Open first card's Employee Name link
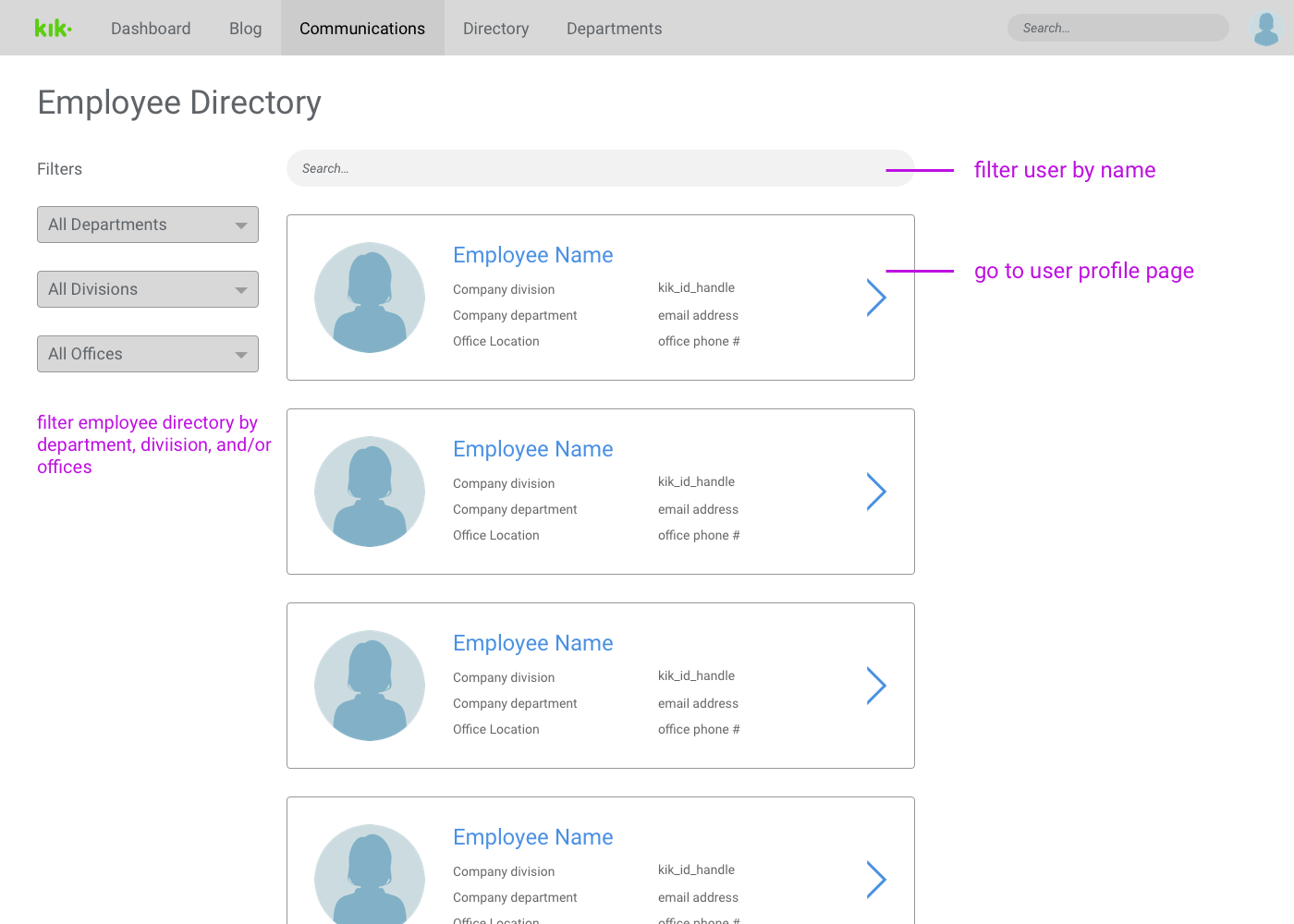This screenshot has height=924, width=1294. coord(533,255)
